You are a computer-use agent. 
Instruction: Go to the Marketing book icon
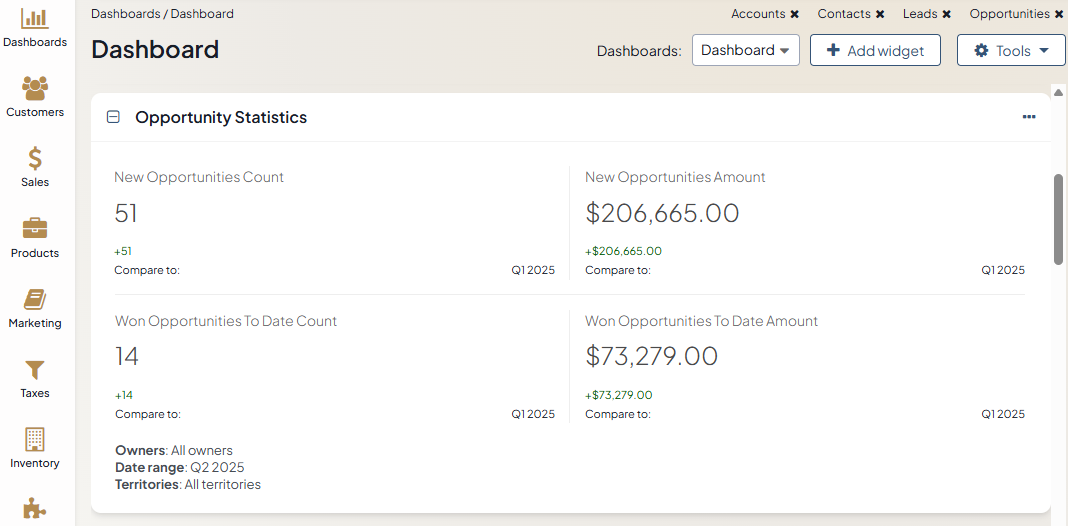tap(35, 299)
